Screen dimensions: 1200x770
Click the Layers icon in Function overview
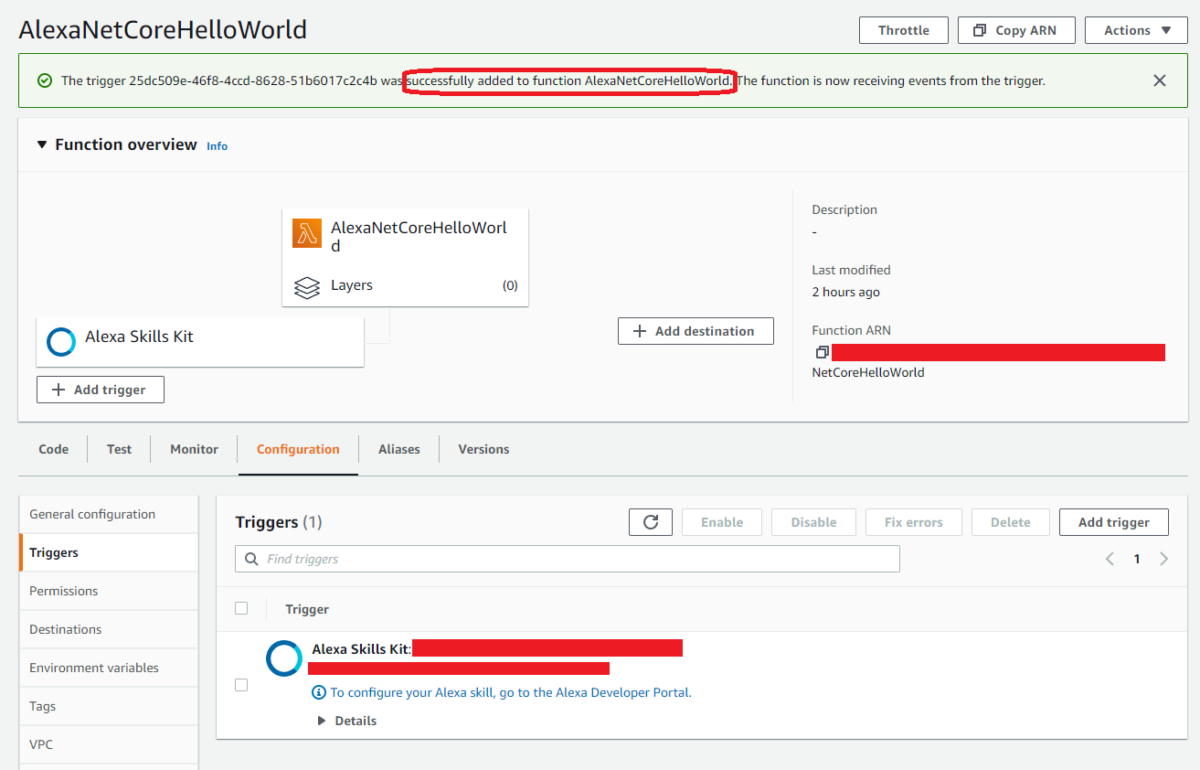(307, 285)
